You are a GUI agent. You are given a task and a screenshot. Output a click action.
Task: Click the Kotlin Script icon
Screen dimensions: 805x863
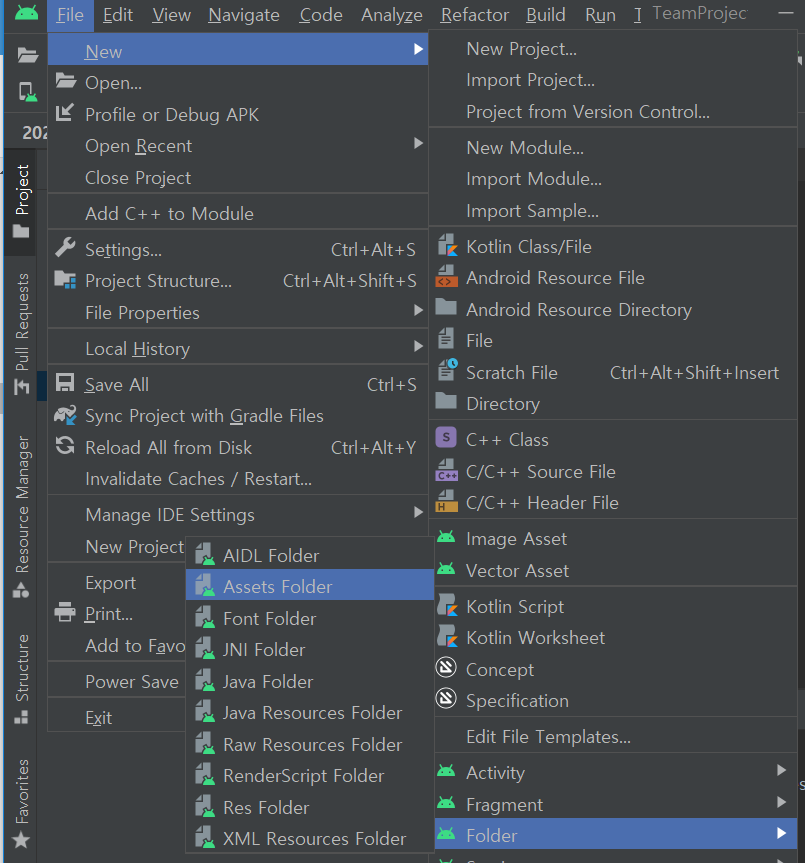(447, 605)
